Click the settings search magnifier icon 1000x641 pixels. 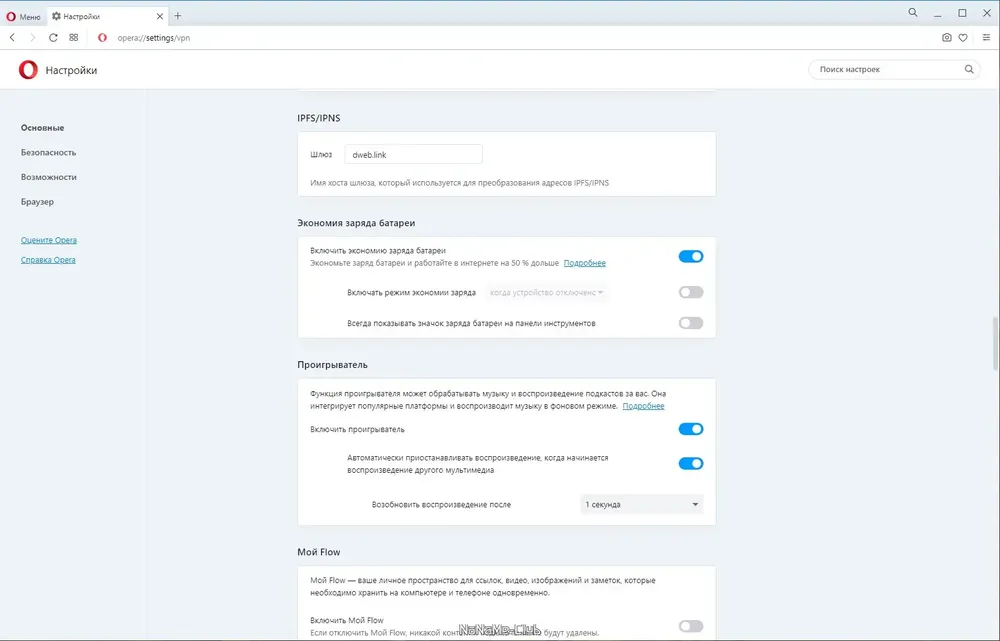click(x=969, y=70)
